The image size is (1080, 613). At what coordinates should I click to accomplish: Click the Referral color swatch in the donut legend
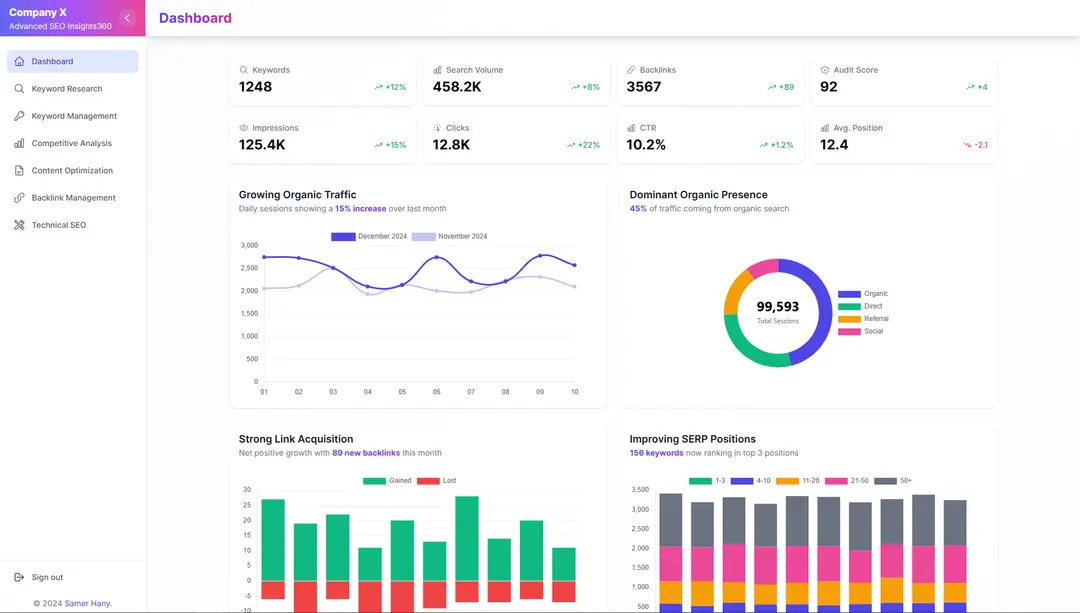[850, 318]
